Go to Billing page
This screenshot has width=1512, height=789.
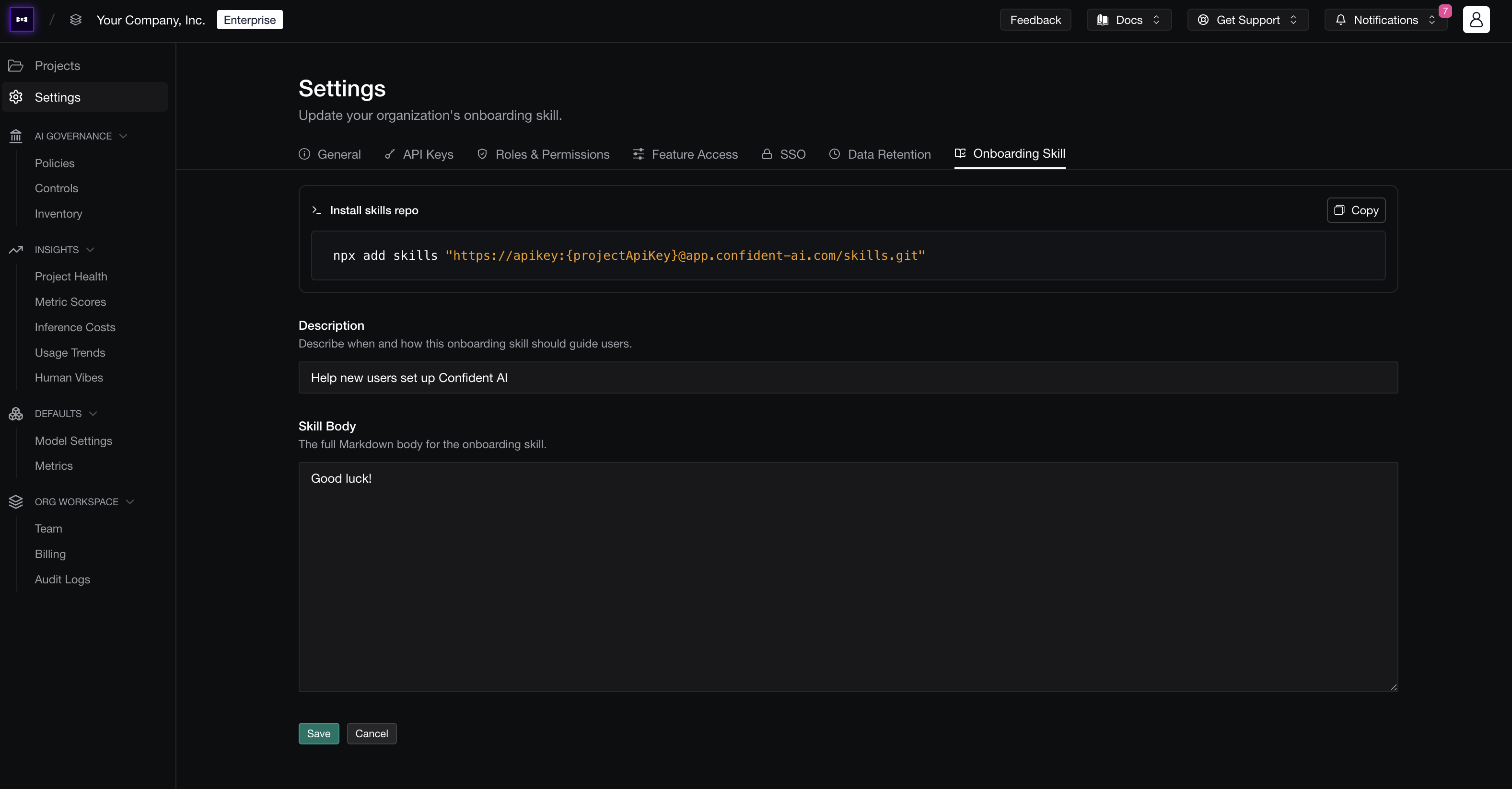coord(50,554)
